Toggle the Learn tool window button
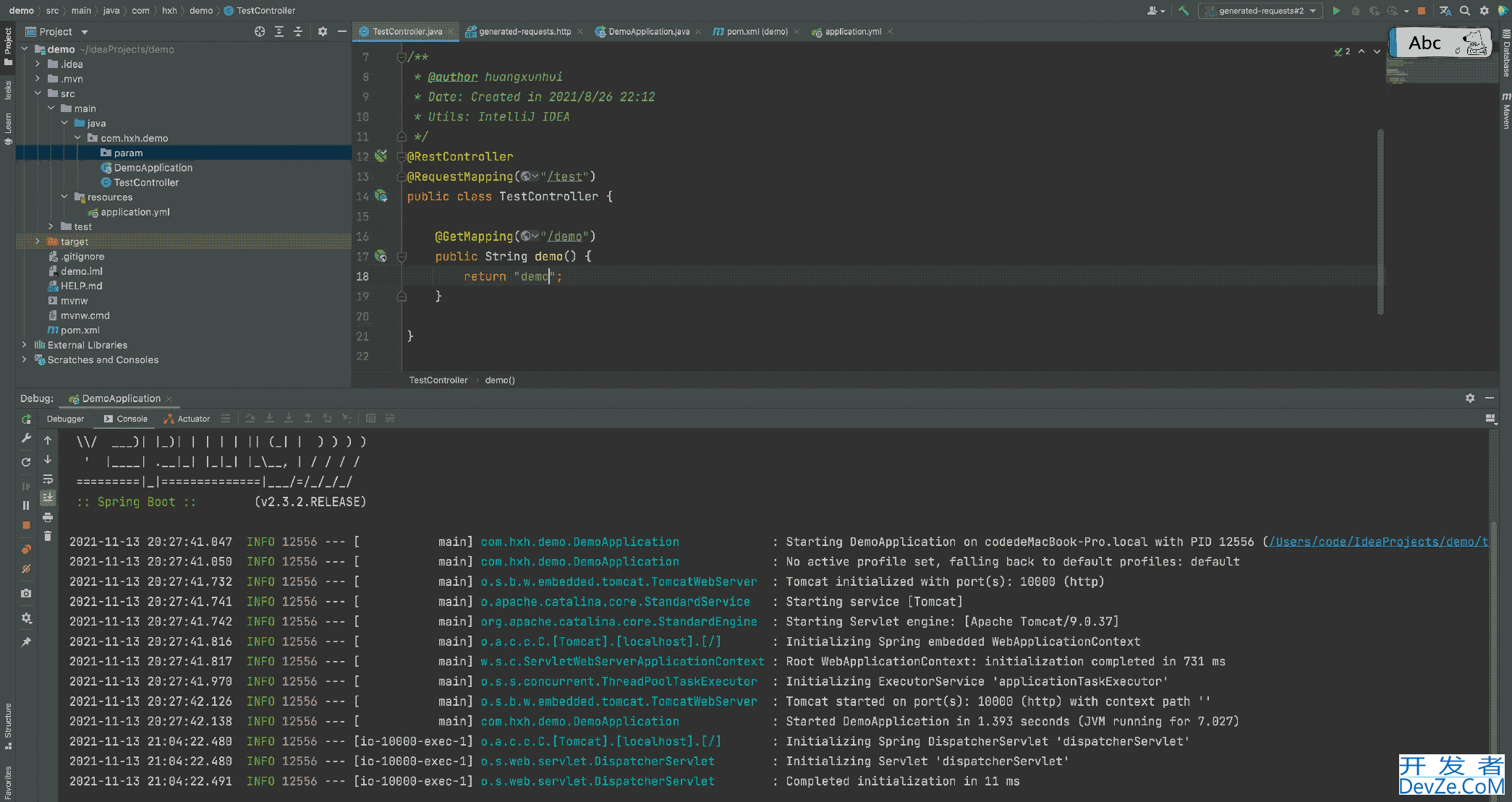 (8, 129)
